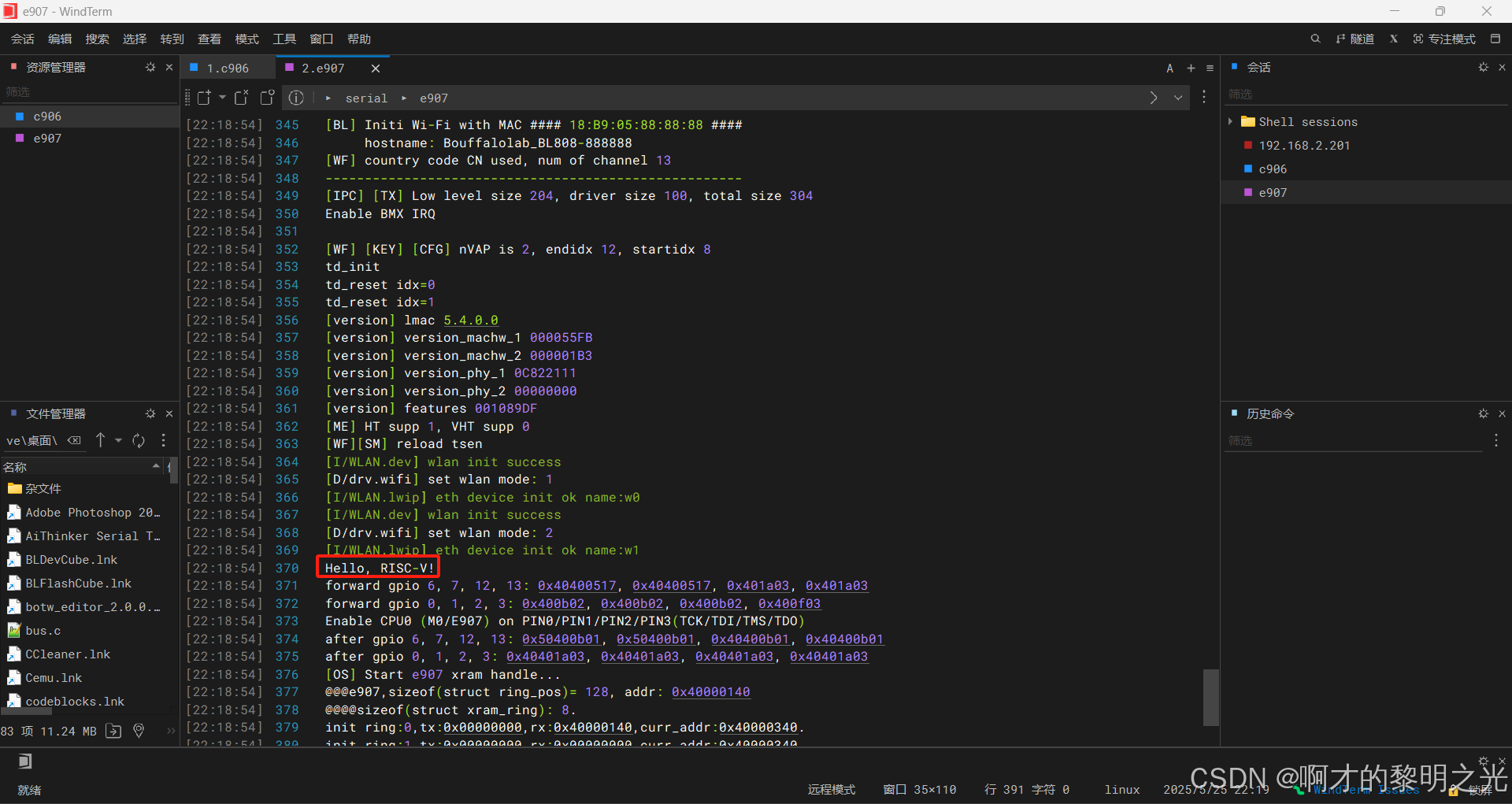Open the 隧道 tunnel feature in the title bar

[1356, 38]
